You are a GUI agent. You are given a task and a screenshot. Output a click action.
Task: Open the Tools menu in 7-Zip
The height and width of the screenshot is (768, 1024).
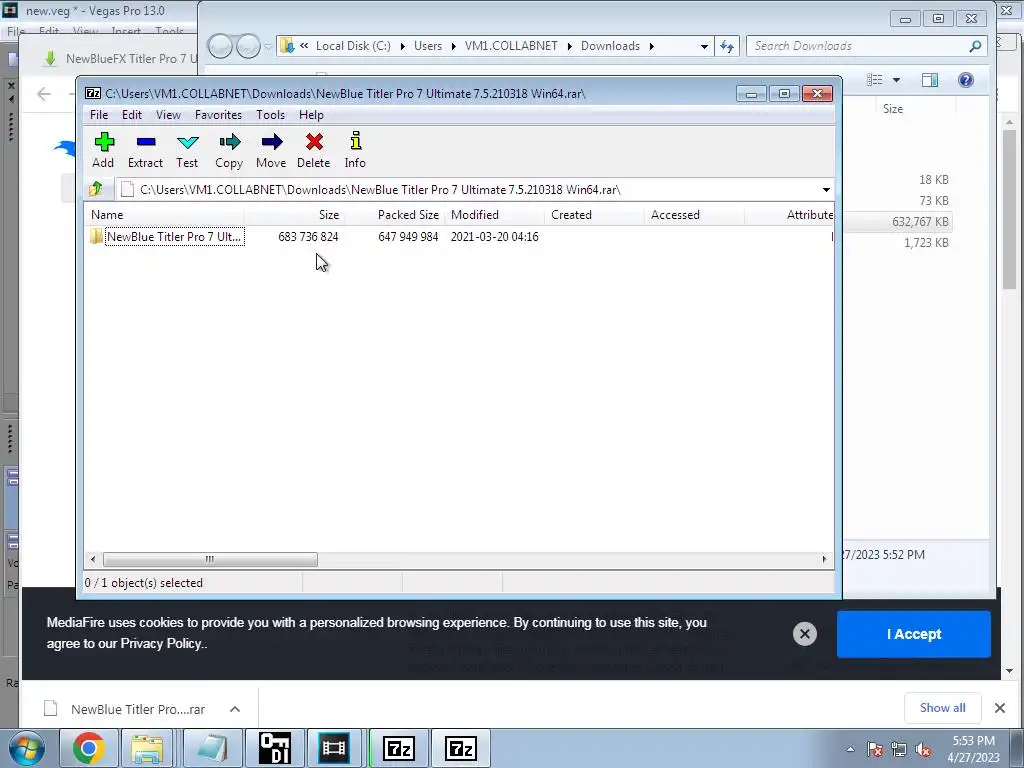[270, 115]
